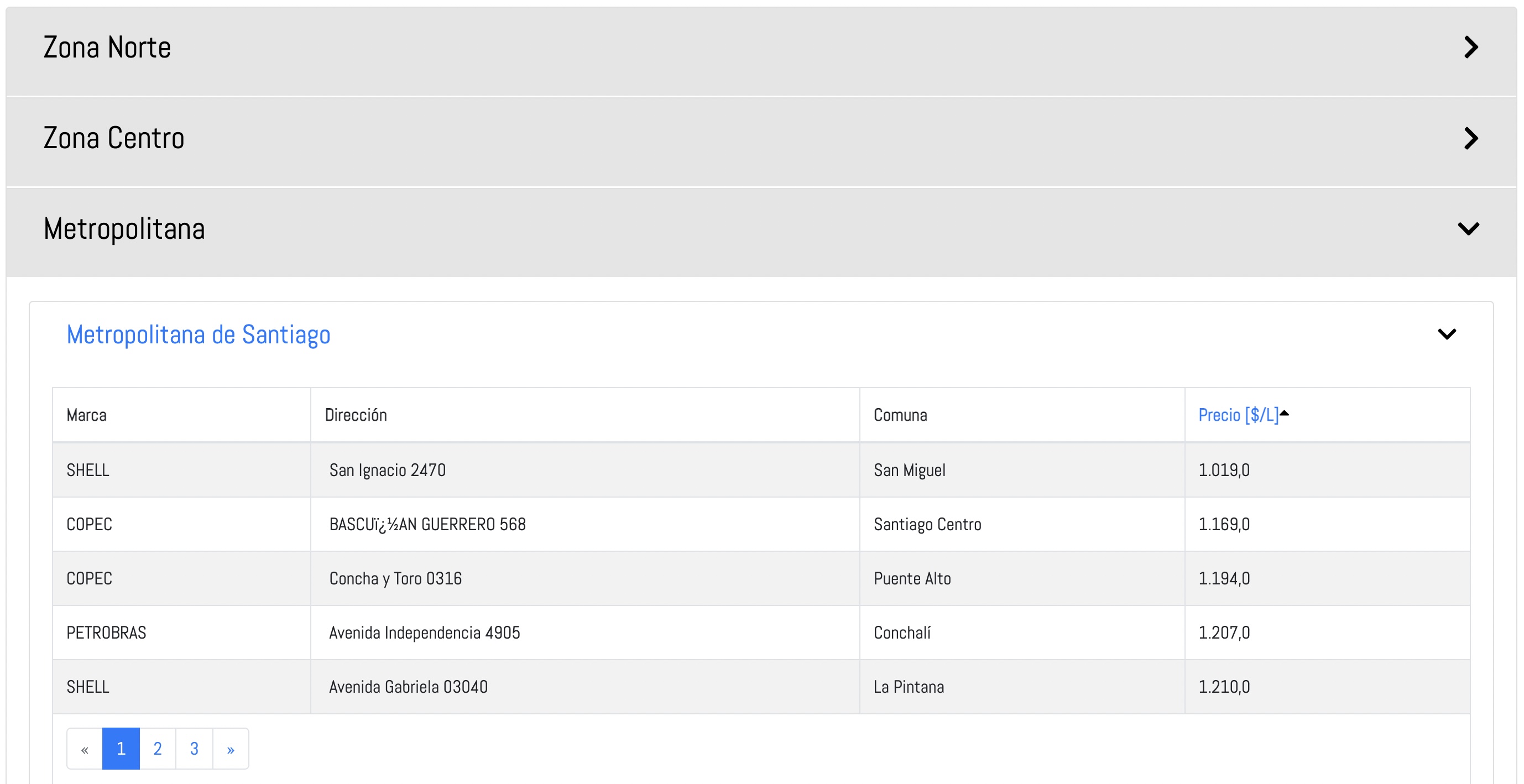This screenshot has width=1524, height=784.
Task: Select page 1 in pagination
Action: click(x=121, y=749)
